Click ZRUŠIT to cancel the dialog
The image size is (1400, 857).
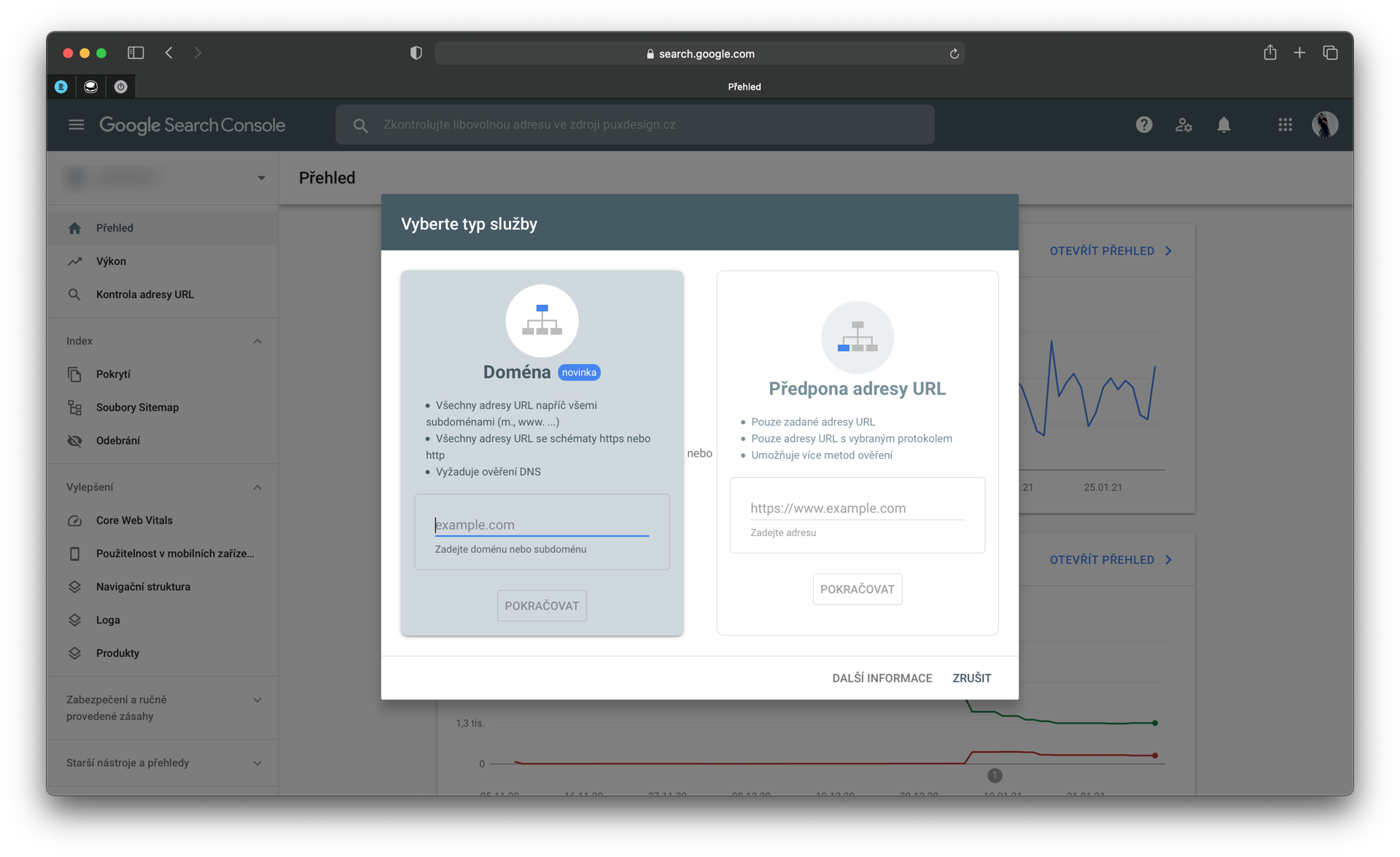coord(971,678)
